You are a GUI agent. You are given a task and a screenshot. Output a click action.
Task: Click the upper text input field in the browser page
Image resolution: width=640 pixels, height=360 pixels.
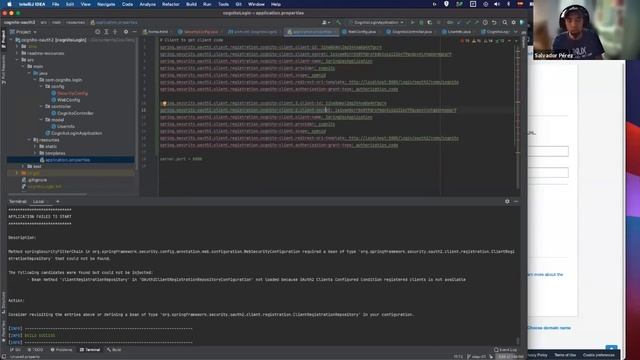(548, 151)
